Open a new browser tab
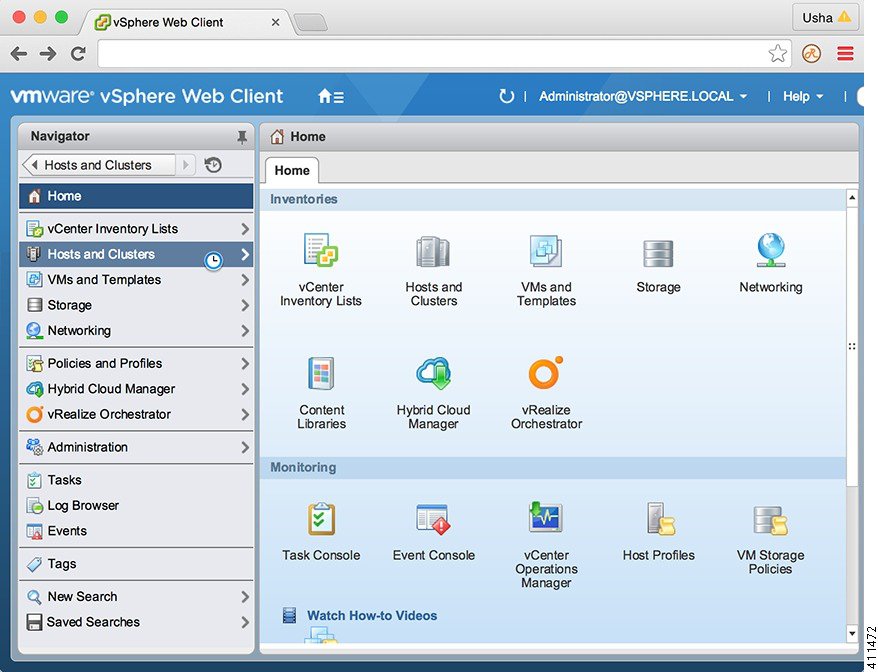 click(311, 22)
